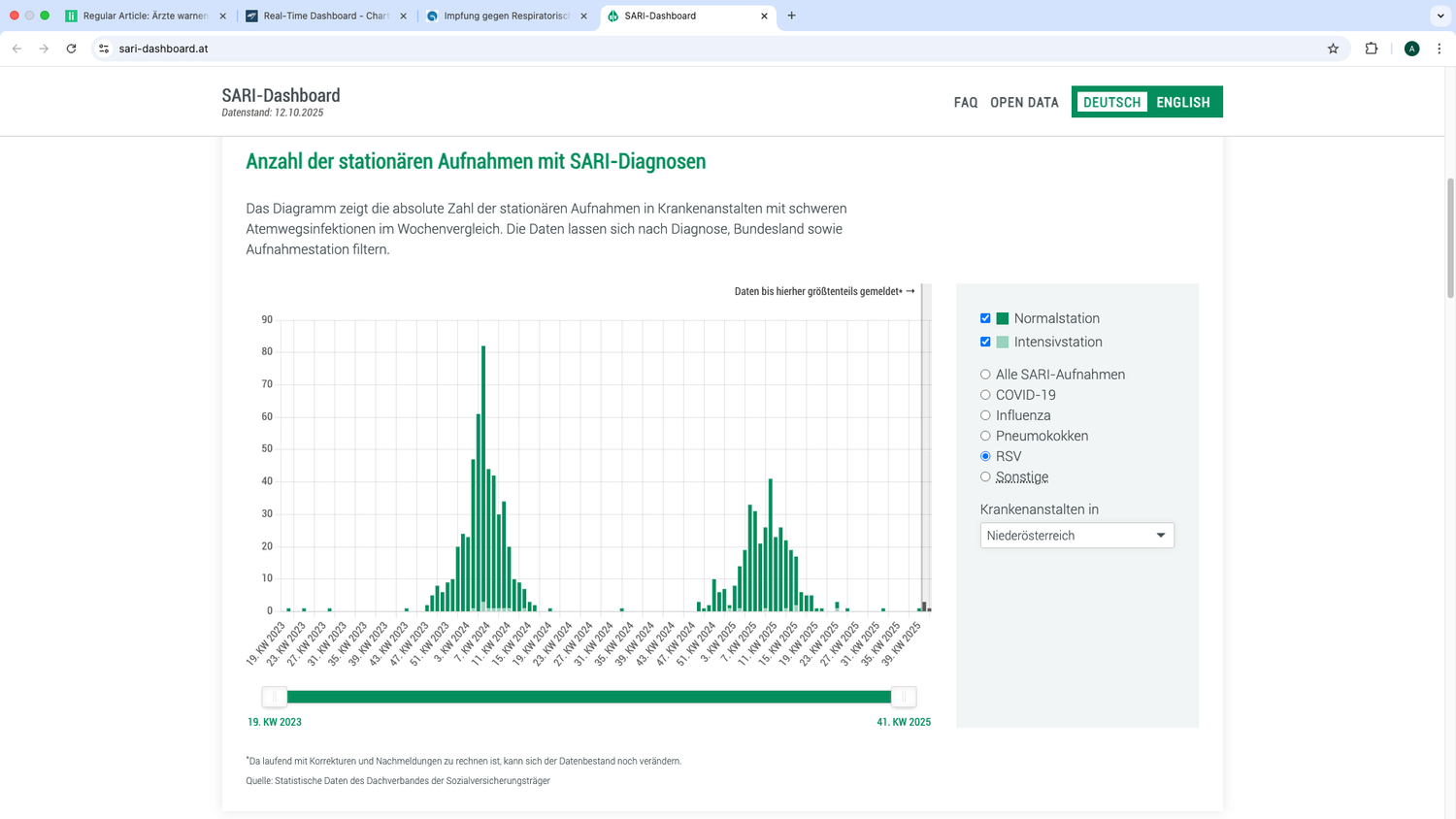Click the bookmark star in the address bar

tap(1333, 48)
